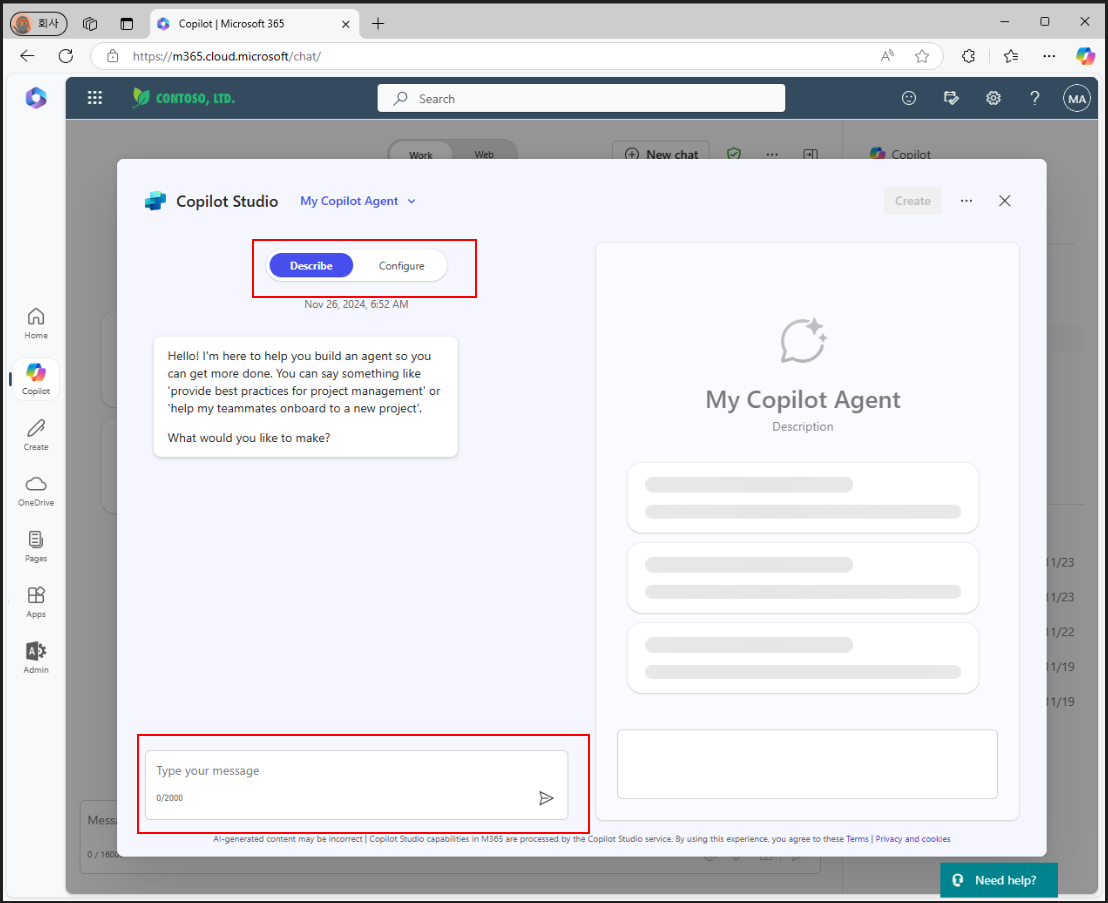Click the Search box in the header

click(x=581, y=98)
